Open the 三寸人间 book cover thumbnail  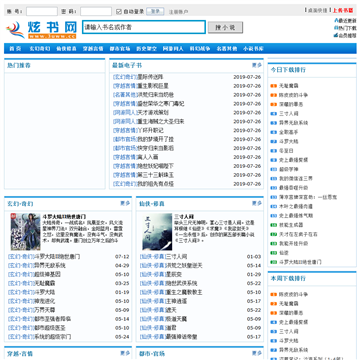(157, 232)
